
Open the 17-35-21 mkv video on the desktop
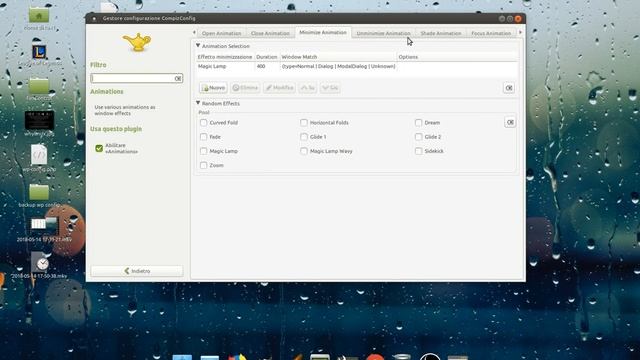tap(45, 224)
